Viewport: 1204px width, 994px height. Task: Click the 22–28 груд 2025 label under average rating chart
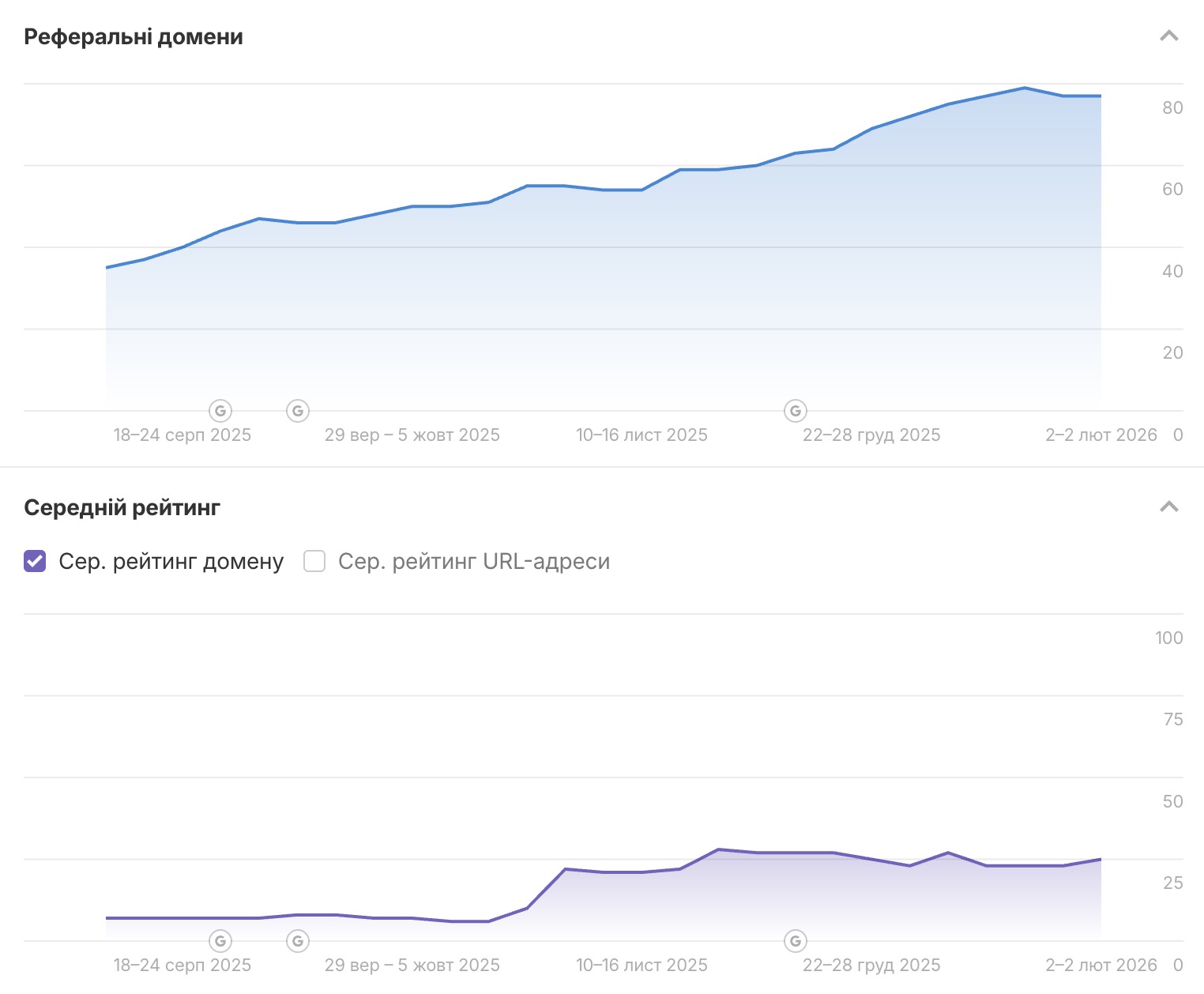click(x=871, y=965)
